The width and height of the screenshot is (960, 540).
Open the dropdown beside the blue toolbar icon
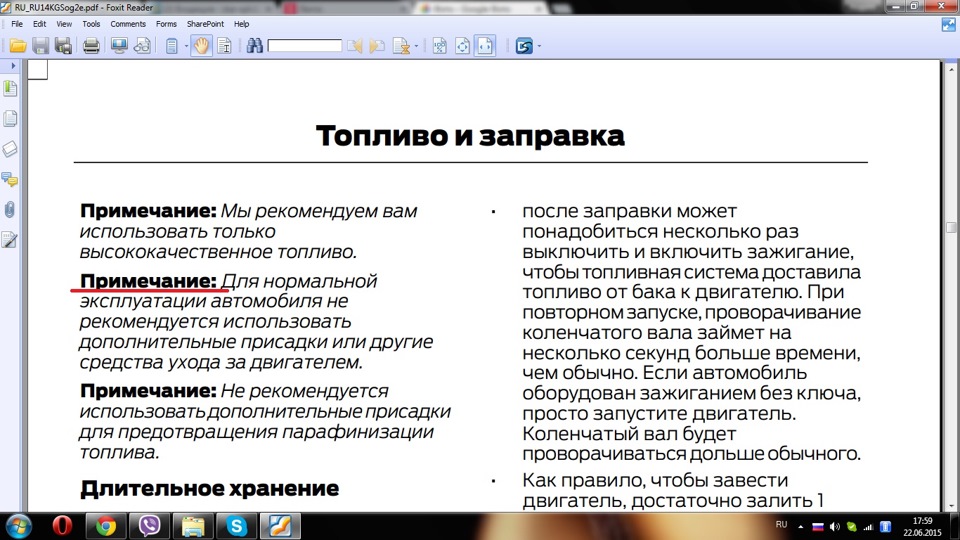pos(539,46)
